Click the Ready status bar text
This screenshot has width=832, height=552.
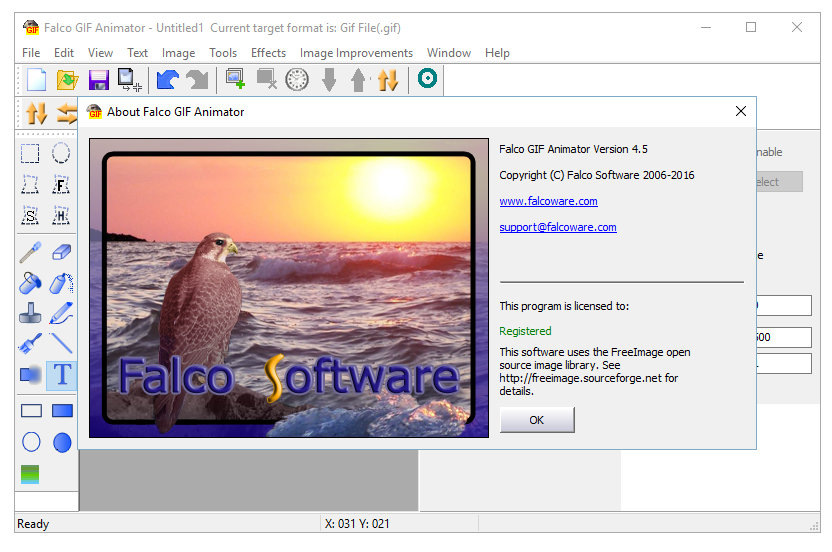(x=33, y=524)
